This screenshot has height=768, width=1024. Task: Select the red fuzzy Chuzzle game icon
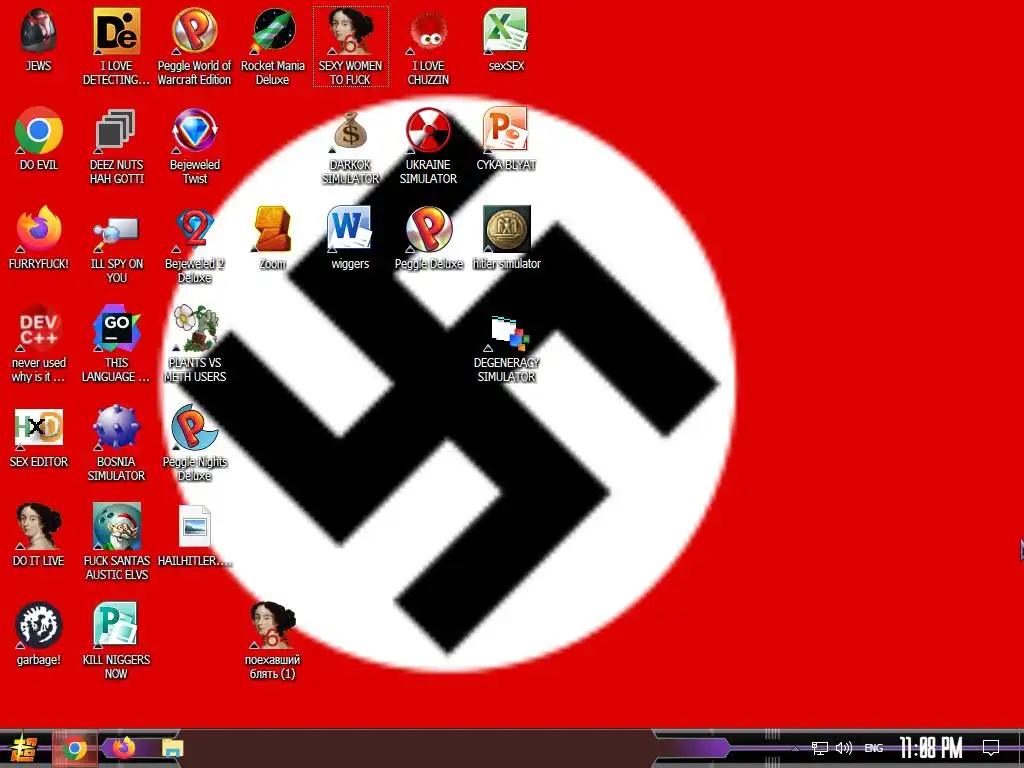pos(428,31)
